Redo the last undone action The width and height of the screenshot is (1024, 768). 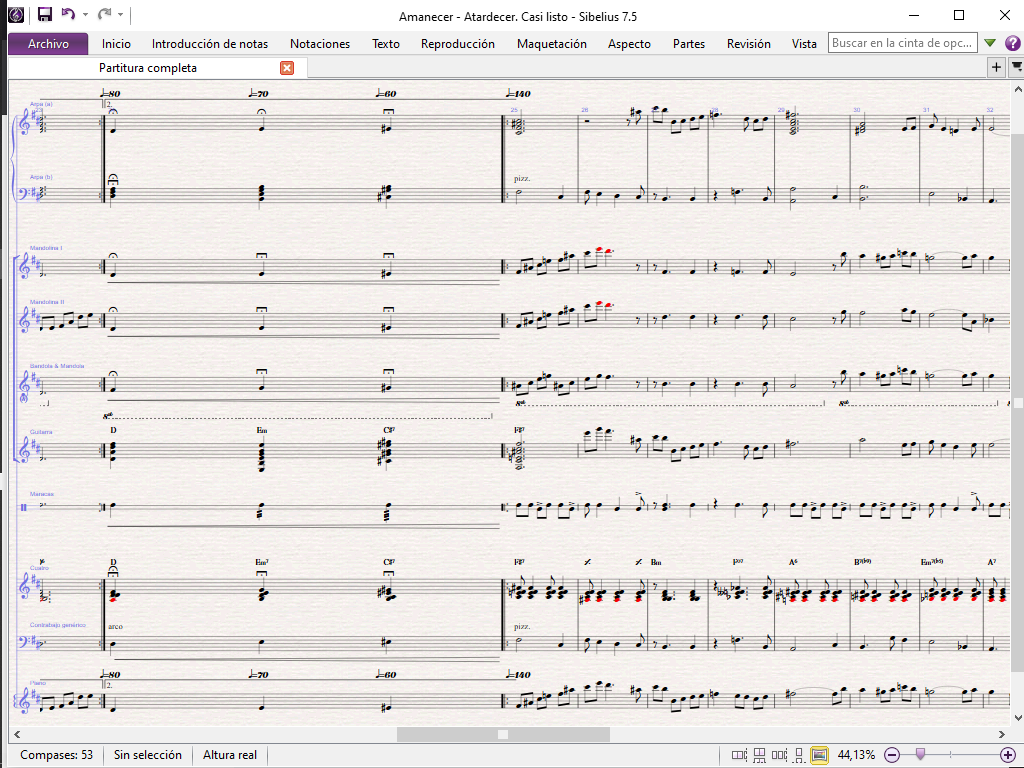(104, 14)
